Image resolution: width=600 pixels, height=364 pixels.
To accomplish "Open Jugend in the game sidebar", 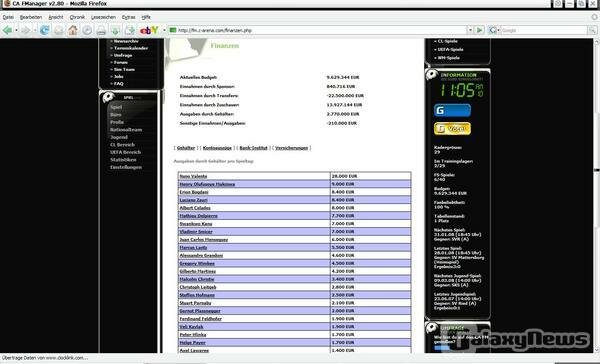I will click(x=119, y=137).
